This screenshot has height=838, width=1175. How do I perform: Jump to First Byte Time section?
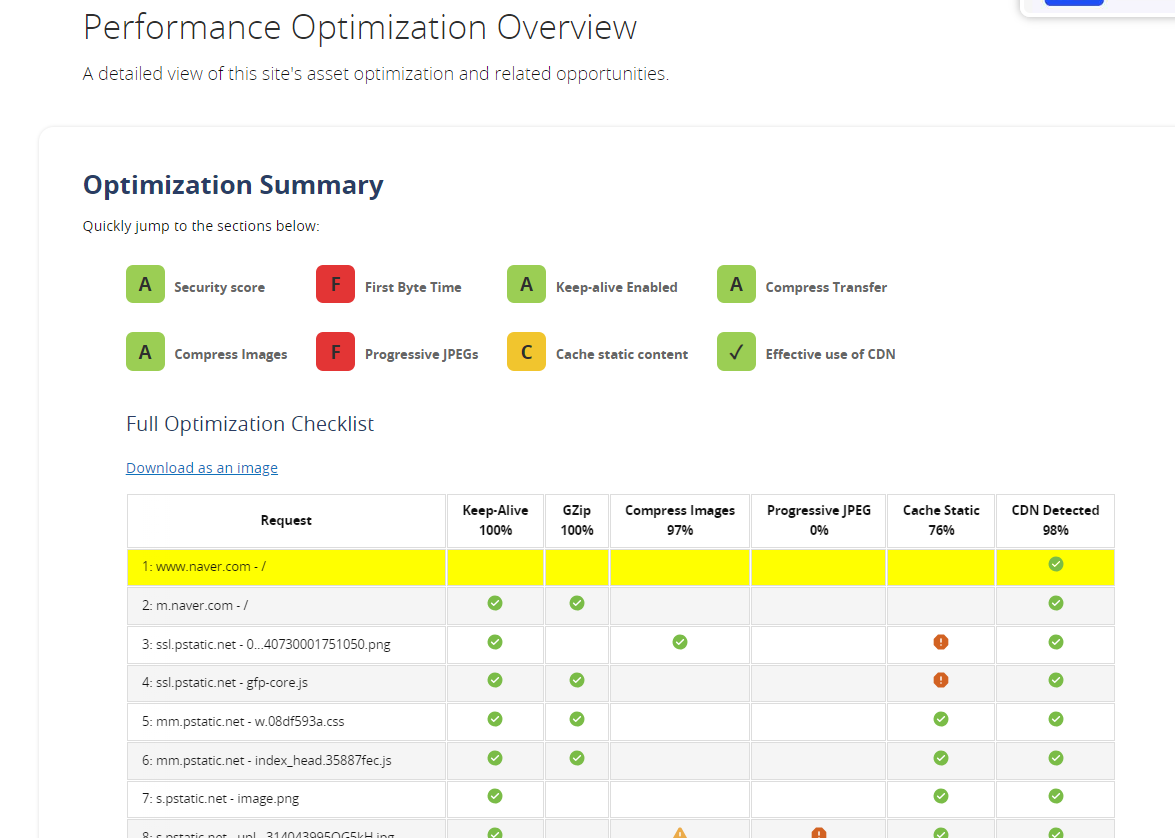click(413, 287)
